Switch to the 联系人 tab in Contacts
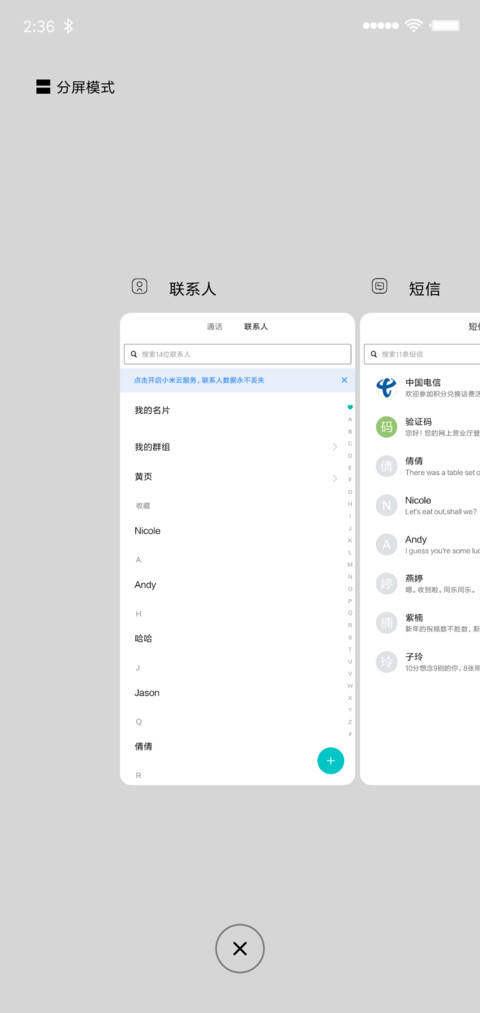This screenshot has height=1013, width=480. click(256, 327)
